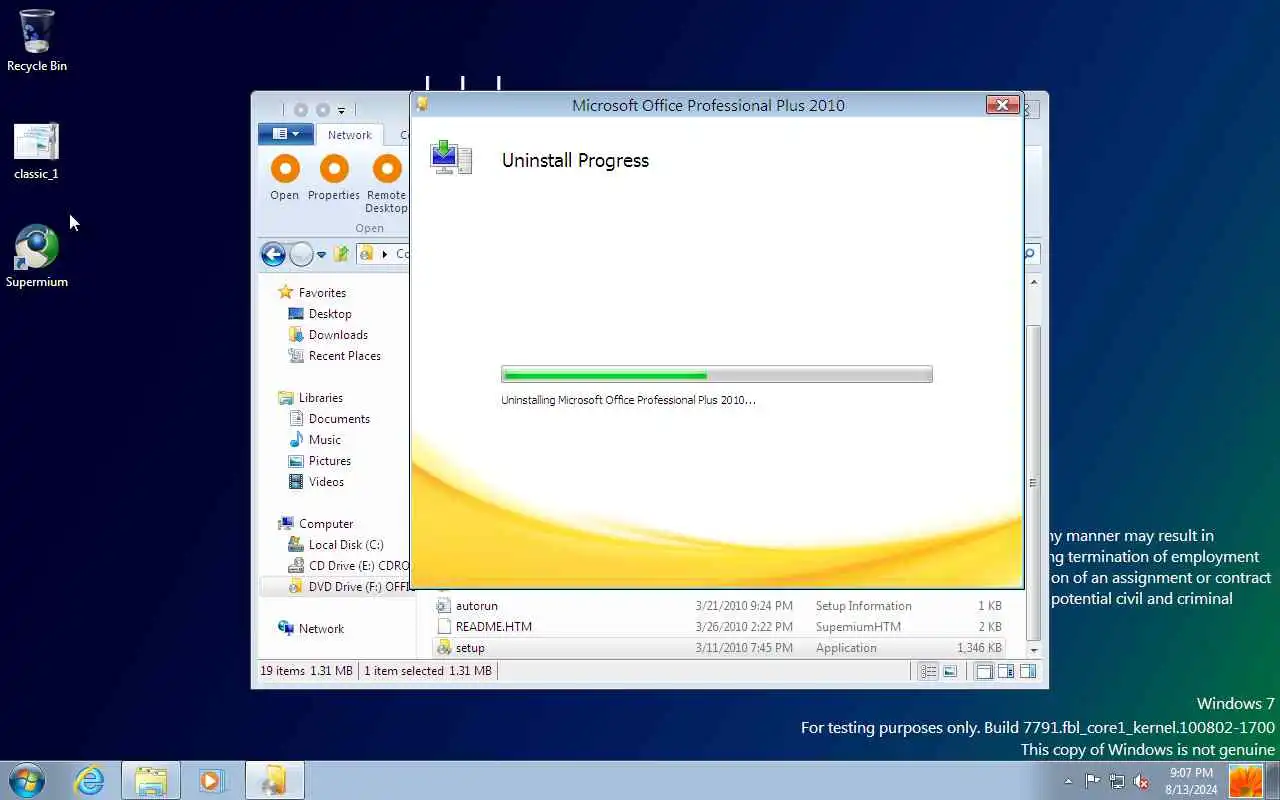Click the Up one level folder icon
Viewport: 1280px width, 800px height.
pyautogui.click(x=341, y=254)
